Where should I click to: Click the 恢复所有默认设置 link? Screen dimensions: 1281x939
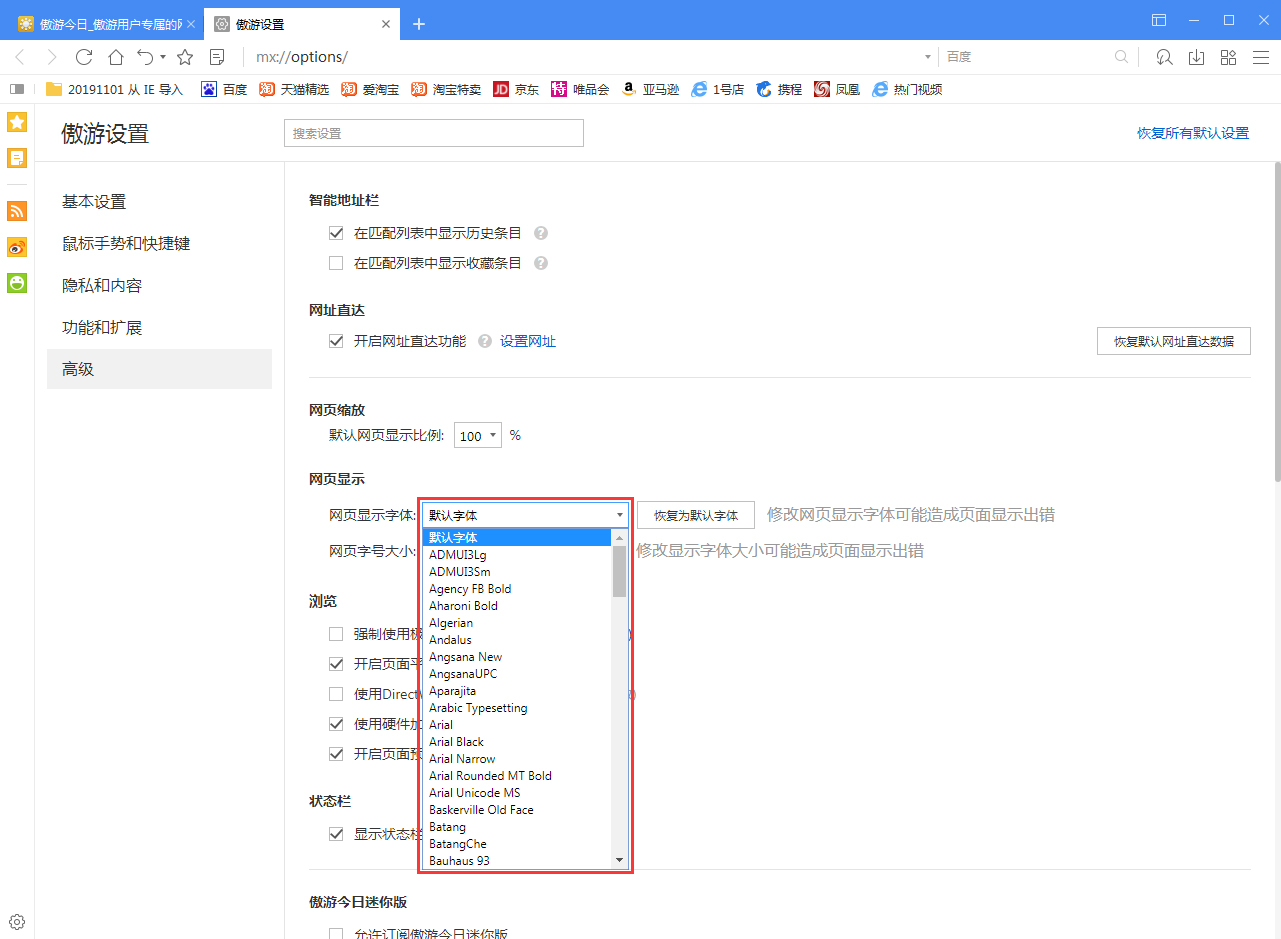(x=1193, y=131)
